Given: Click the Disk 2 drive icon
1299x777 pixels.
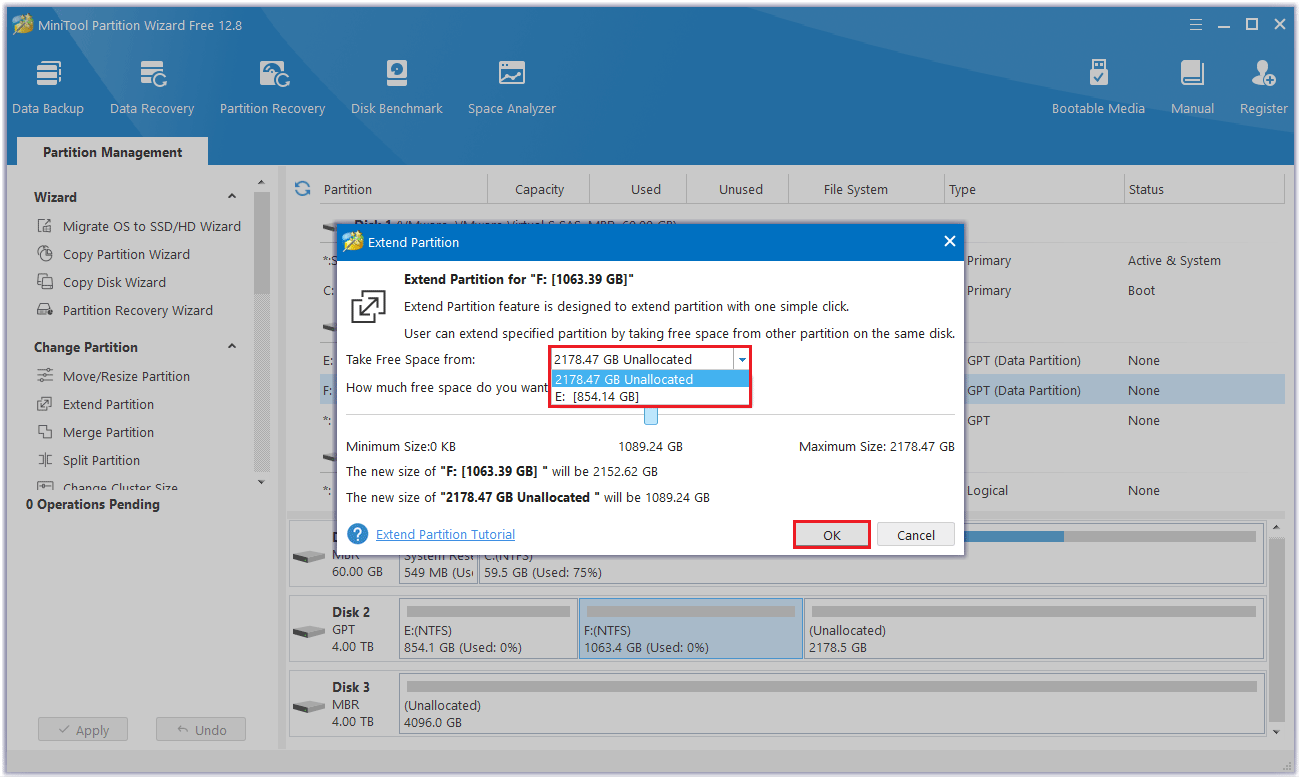Looking at the screenshot, I should pos(308,631).
